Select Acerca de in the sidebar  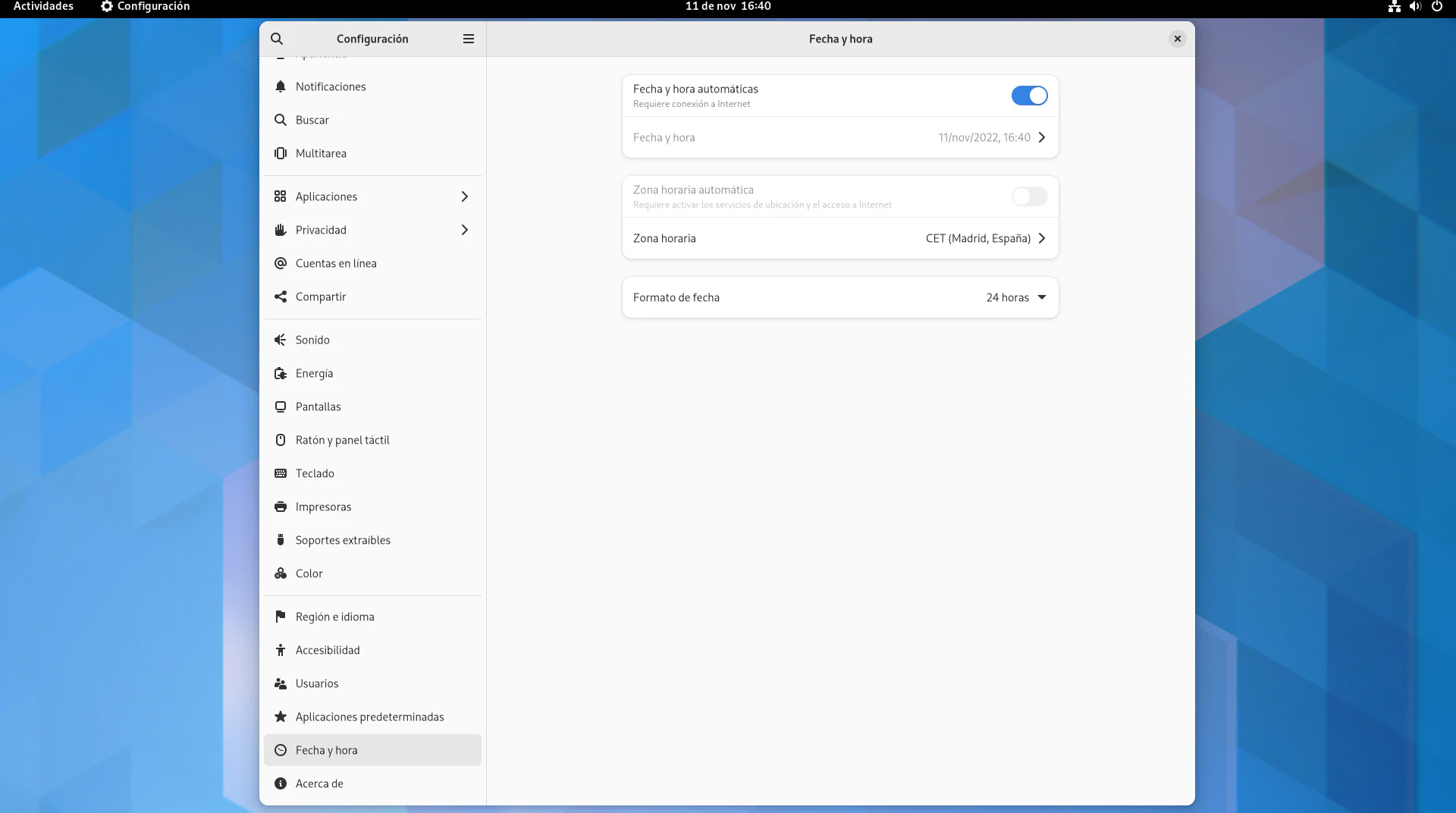point(319,783)
